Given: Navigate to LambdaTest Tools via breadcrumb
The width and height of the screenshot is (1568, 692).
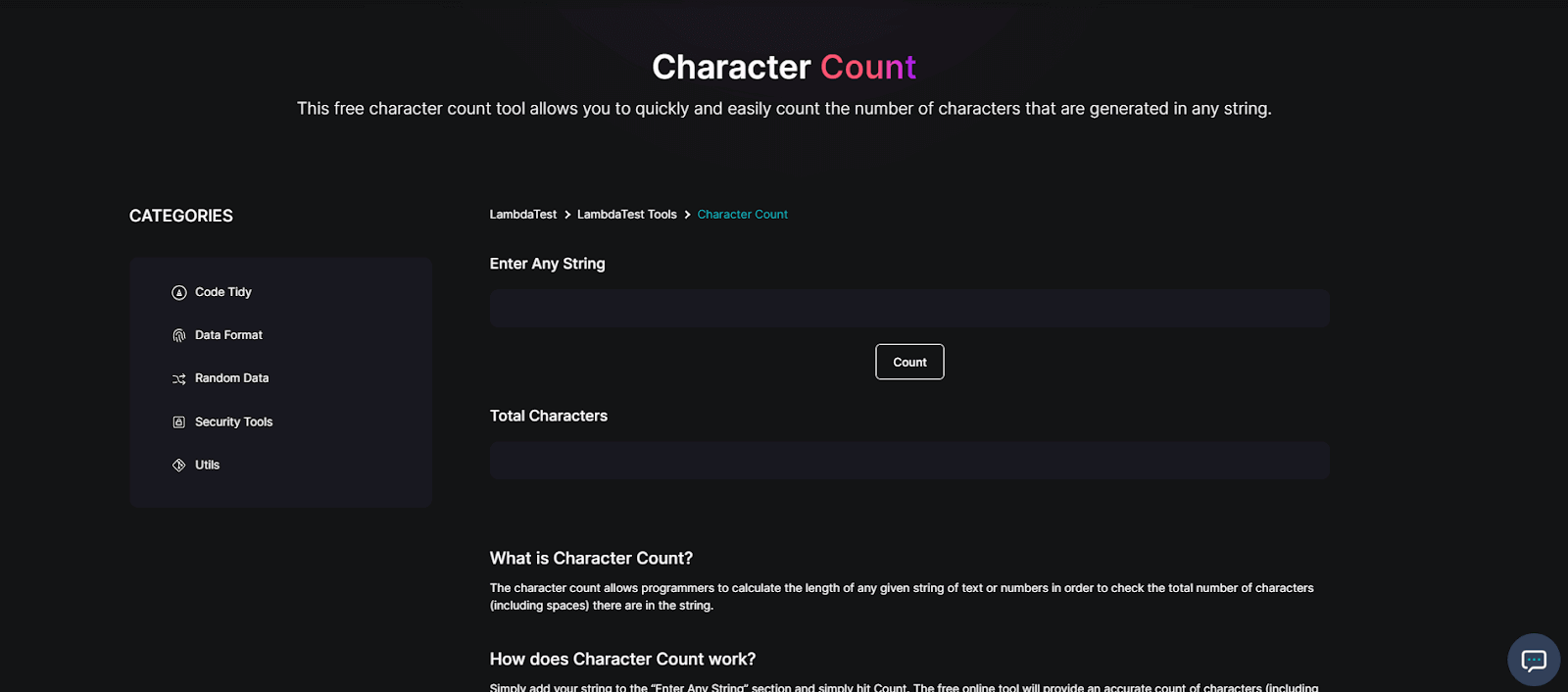Looking at the screenshot, I should point(626,214).
